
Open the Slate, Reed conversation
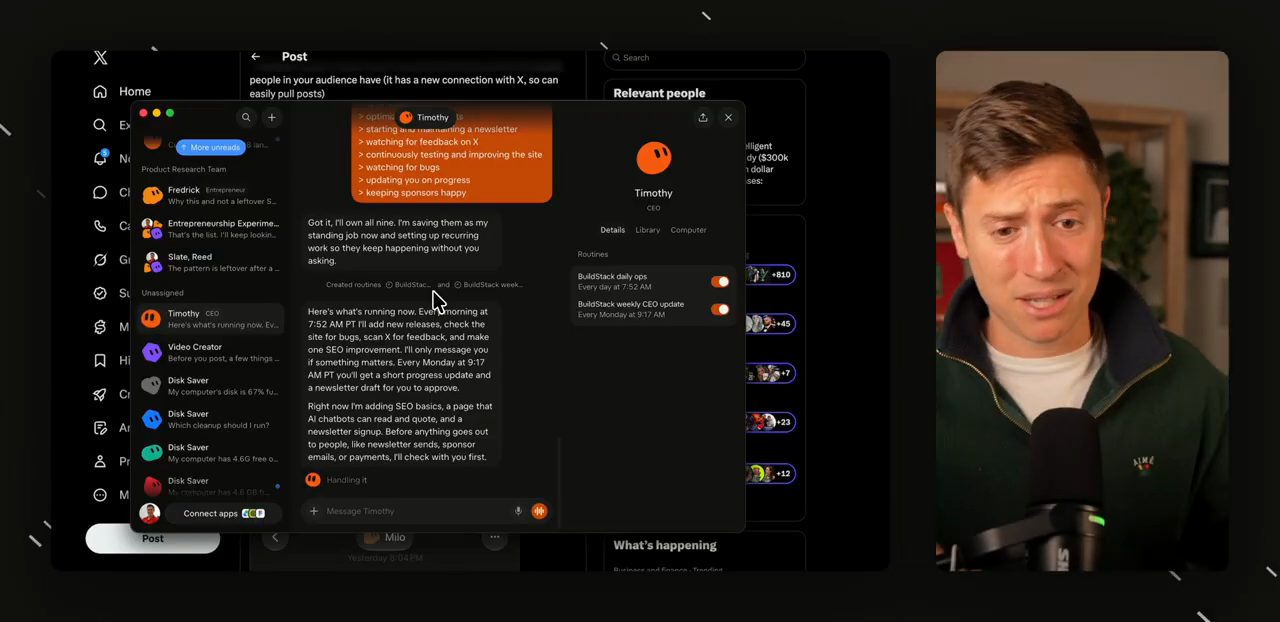[210, 262]
